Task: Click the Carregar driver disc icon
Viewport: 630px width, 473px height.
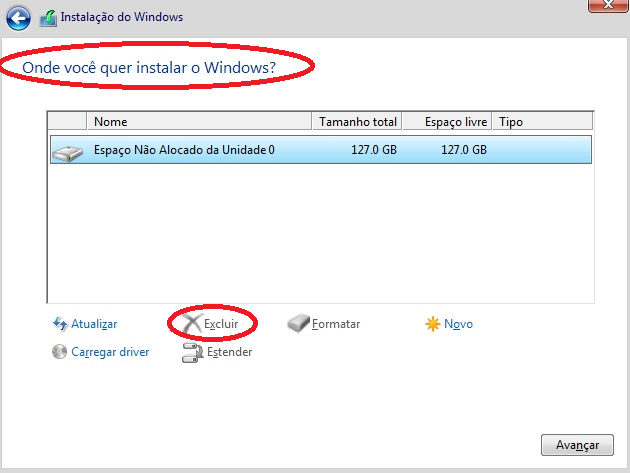Action: [x=59, y=352]
